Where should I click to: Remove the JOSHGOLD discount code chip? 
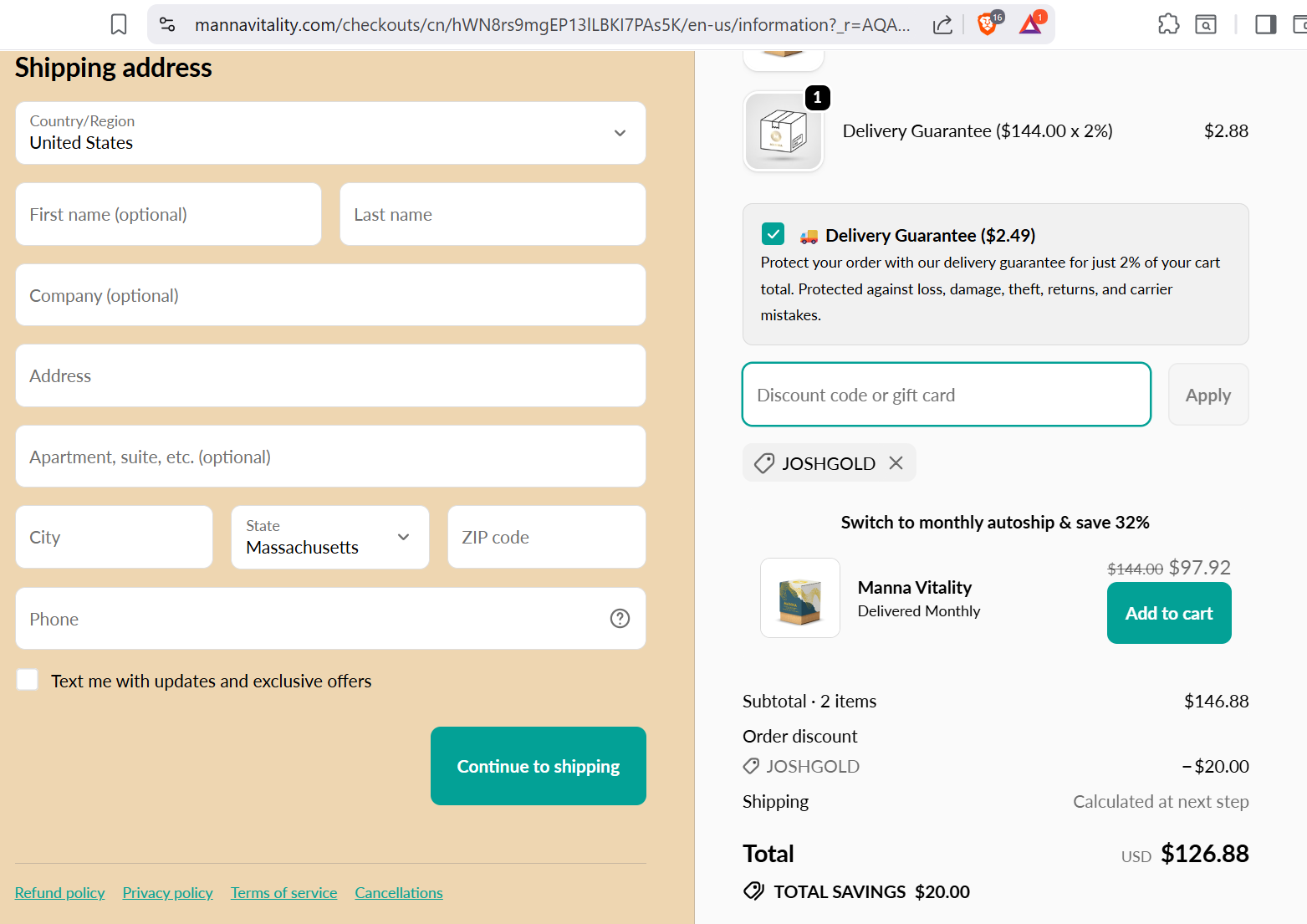pos(896,462)
